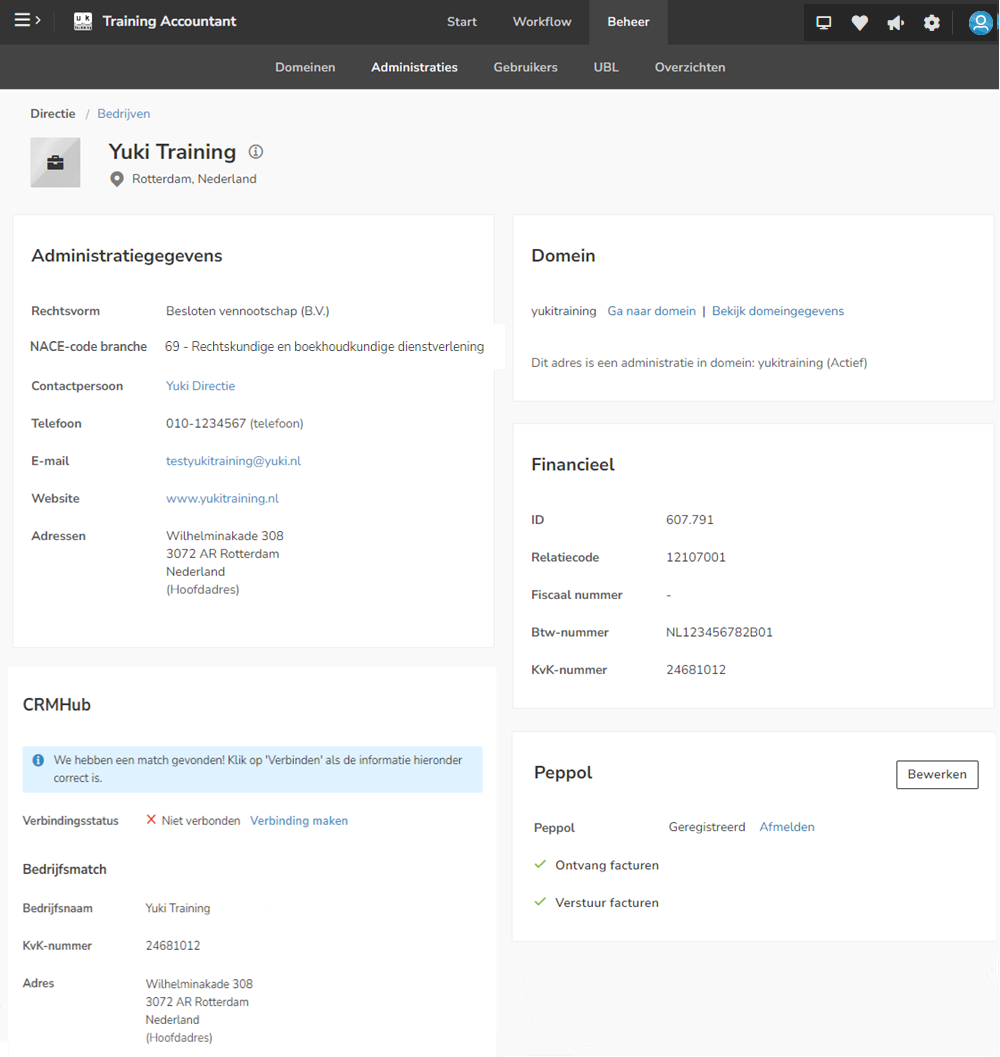Click the Bedrijven breadcrumb link
Viewport: 1000px width, 1057px height.
click(123, 114)
